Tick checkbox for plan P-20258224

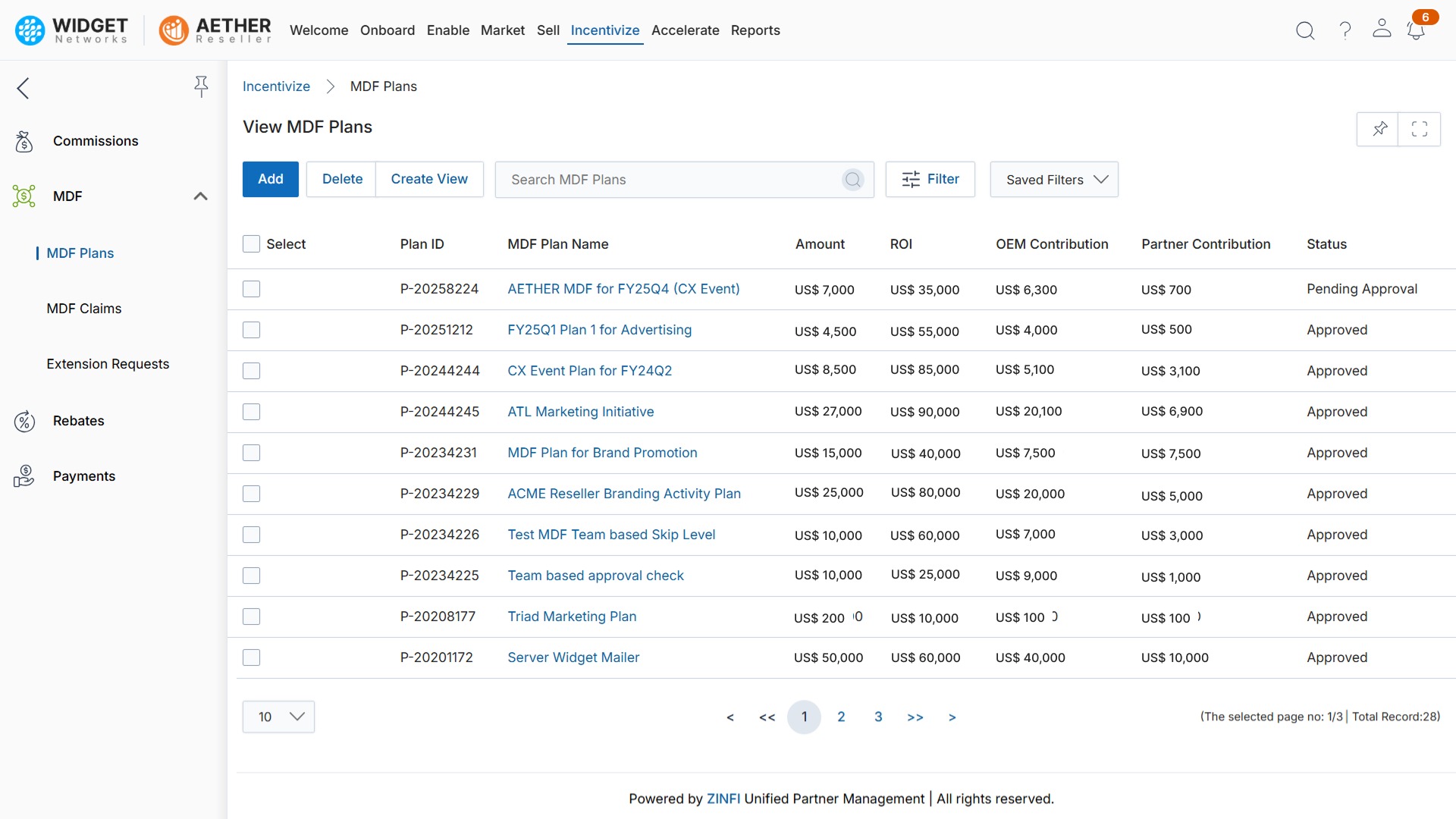251,289
